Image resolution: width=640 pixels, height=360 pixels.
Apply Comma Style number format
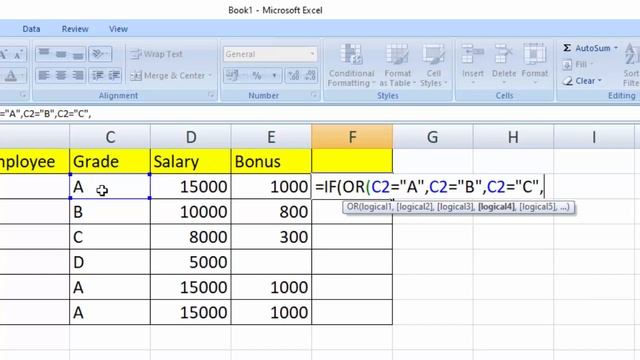pos(274,76)
